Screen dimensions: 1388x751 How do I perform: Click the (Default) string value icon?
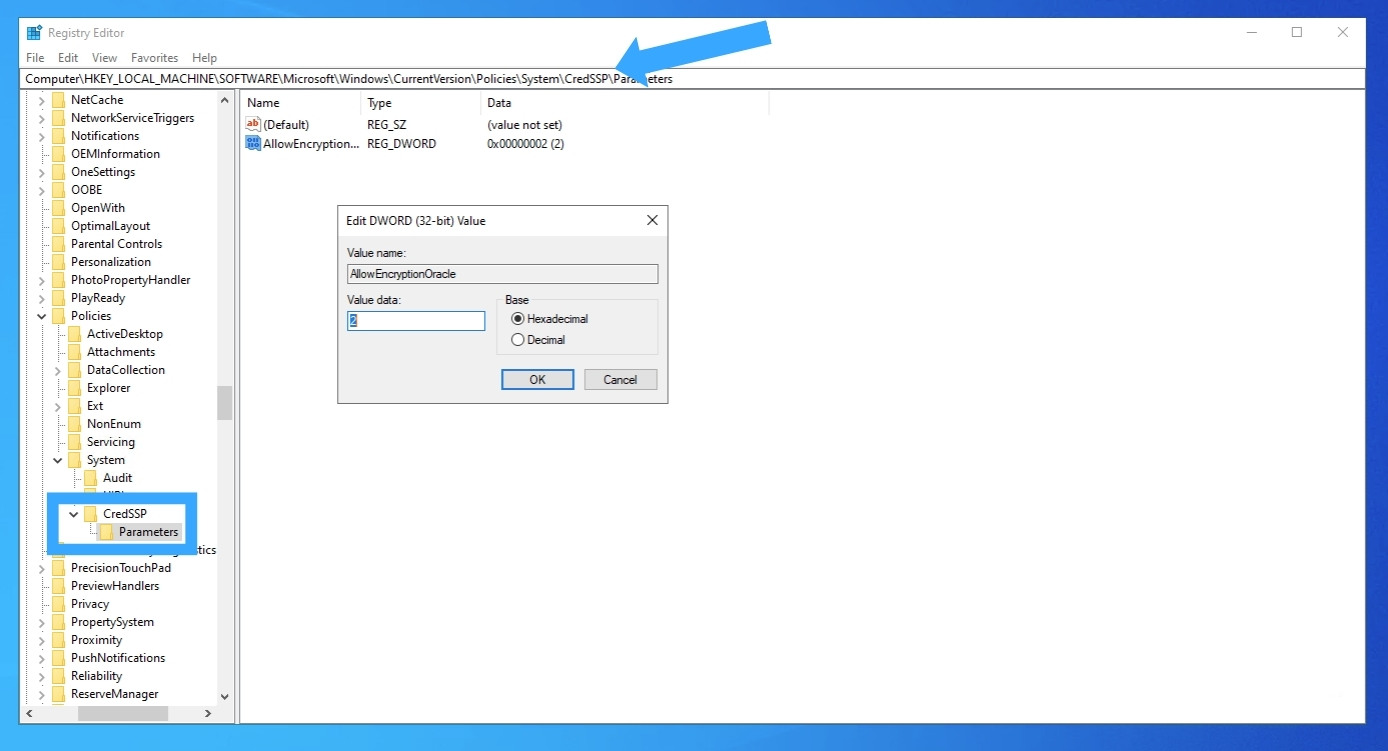click(x=253, y=125)
